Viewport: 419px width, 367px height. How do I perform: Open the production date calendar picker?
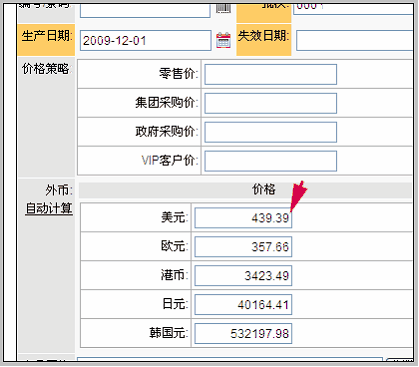pos(223,40)
